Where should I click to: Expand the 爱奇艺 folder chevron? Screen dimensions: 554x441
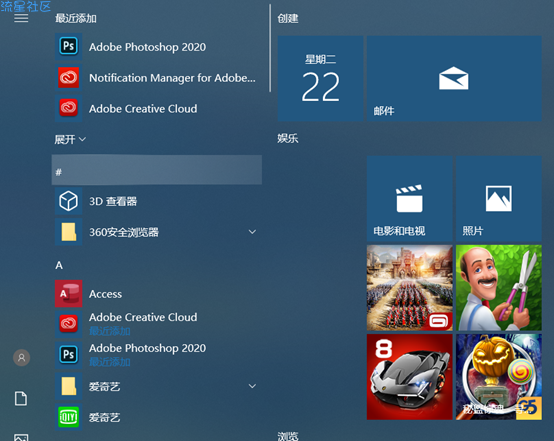252,386
